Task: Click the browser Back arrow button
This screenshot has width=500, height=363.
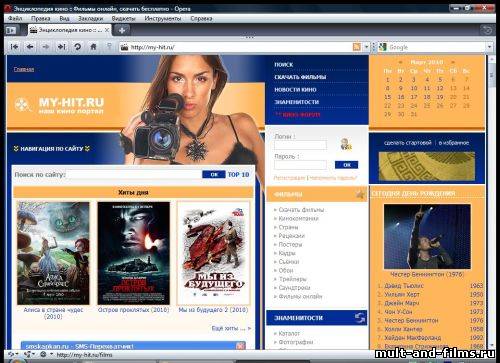Action: 30,47
